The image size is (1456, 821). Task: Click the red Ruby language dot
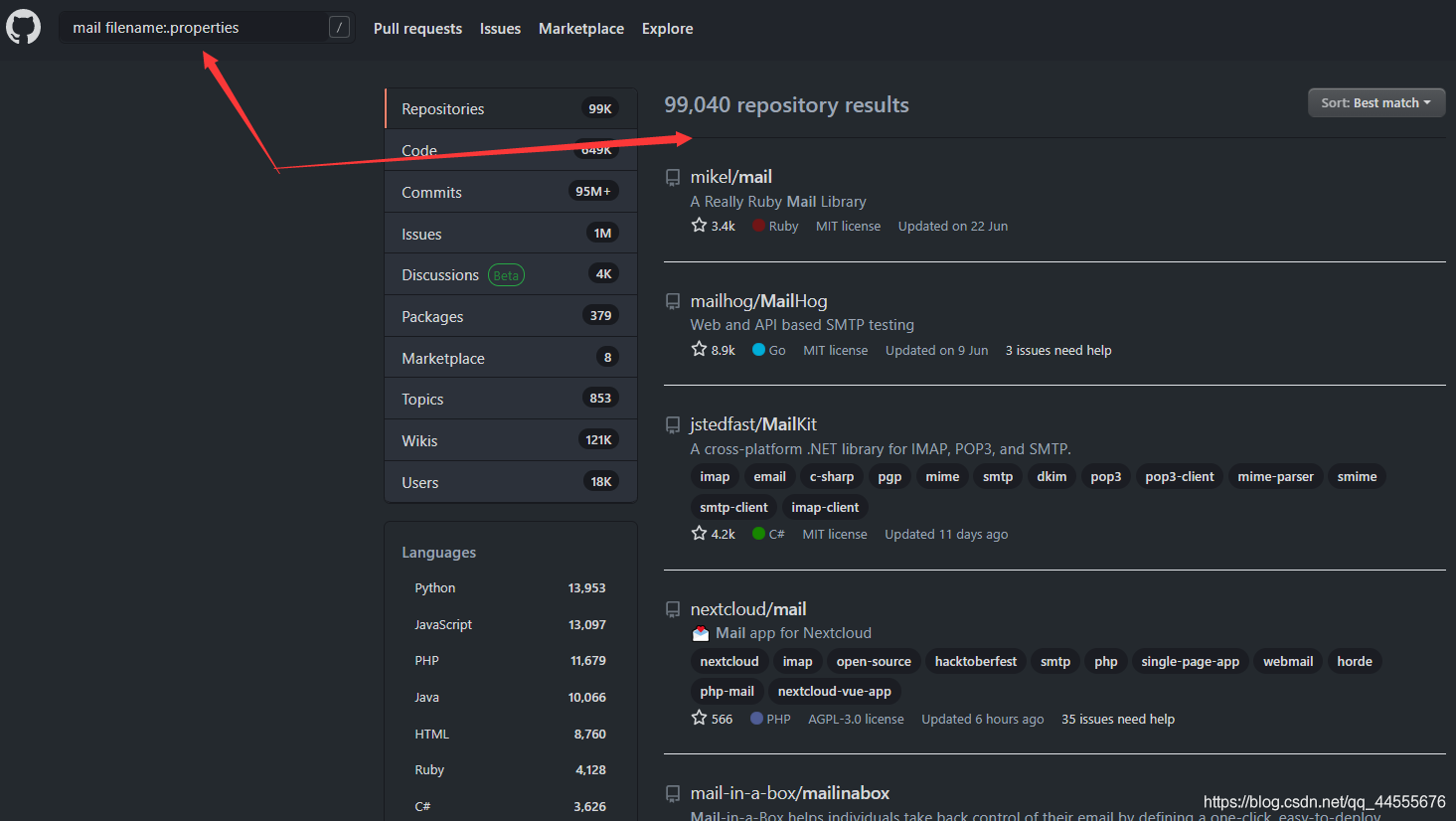click(759, 226)
